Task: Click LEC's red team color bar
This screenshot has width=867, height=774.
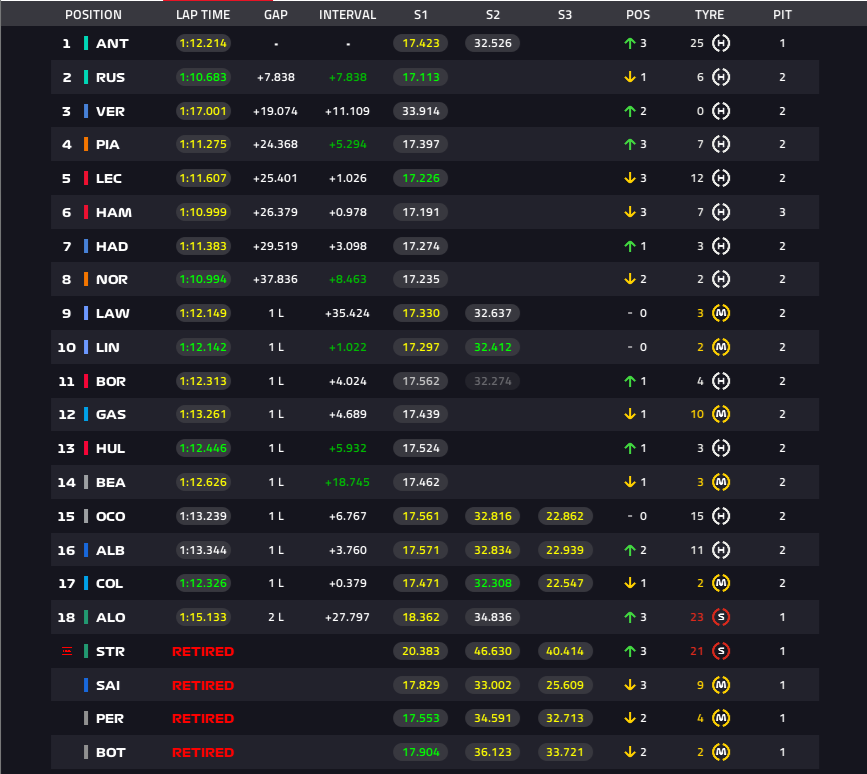Action: [x=86, y=178]
